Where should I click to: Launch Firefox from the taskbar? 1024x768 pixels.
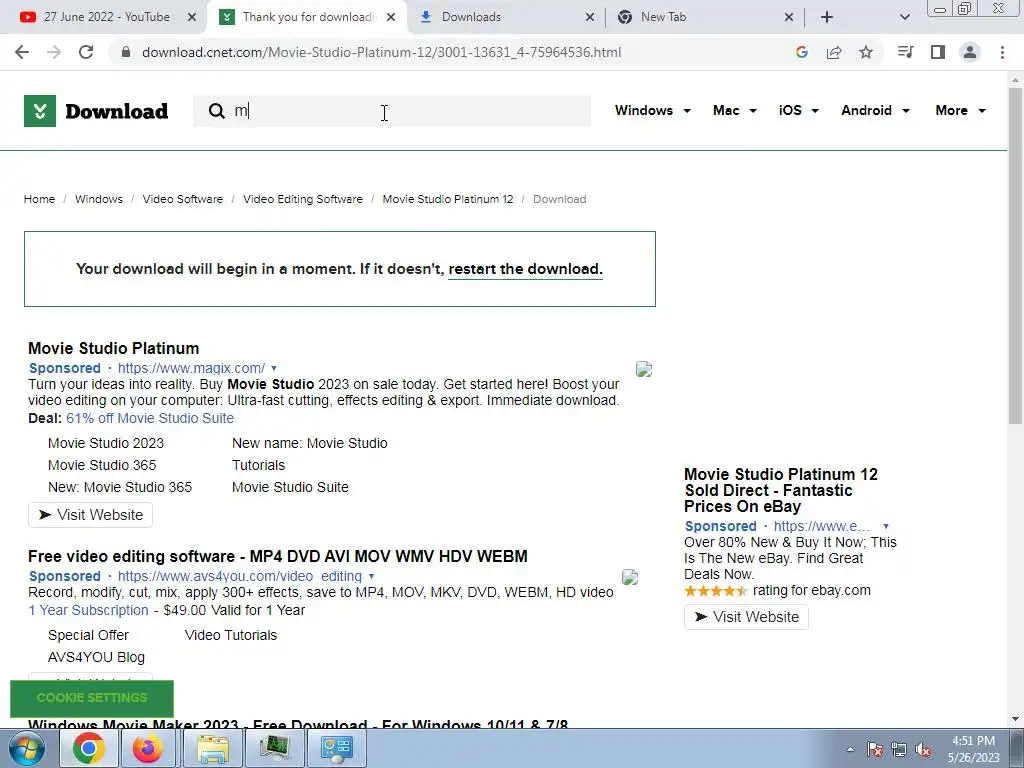click(x=148, y=748)
